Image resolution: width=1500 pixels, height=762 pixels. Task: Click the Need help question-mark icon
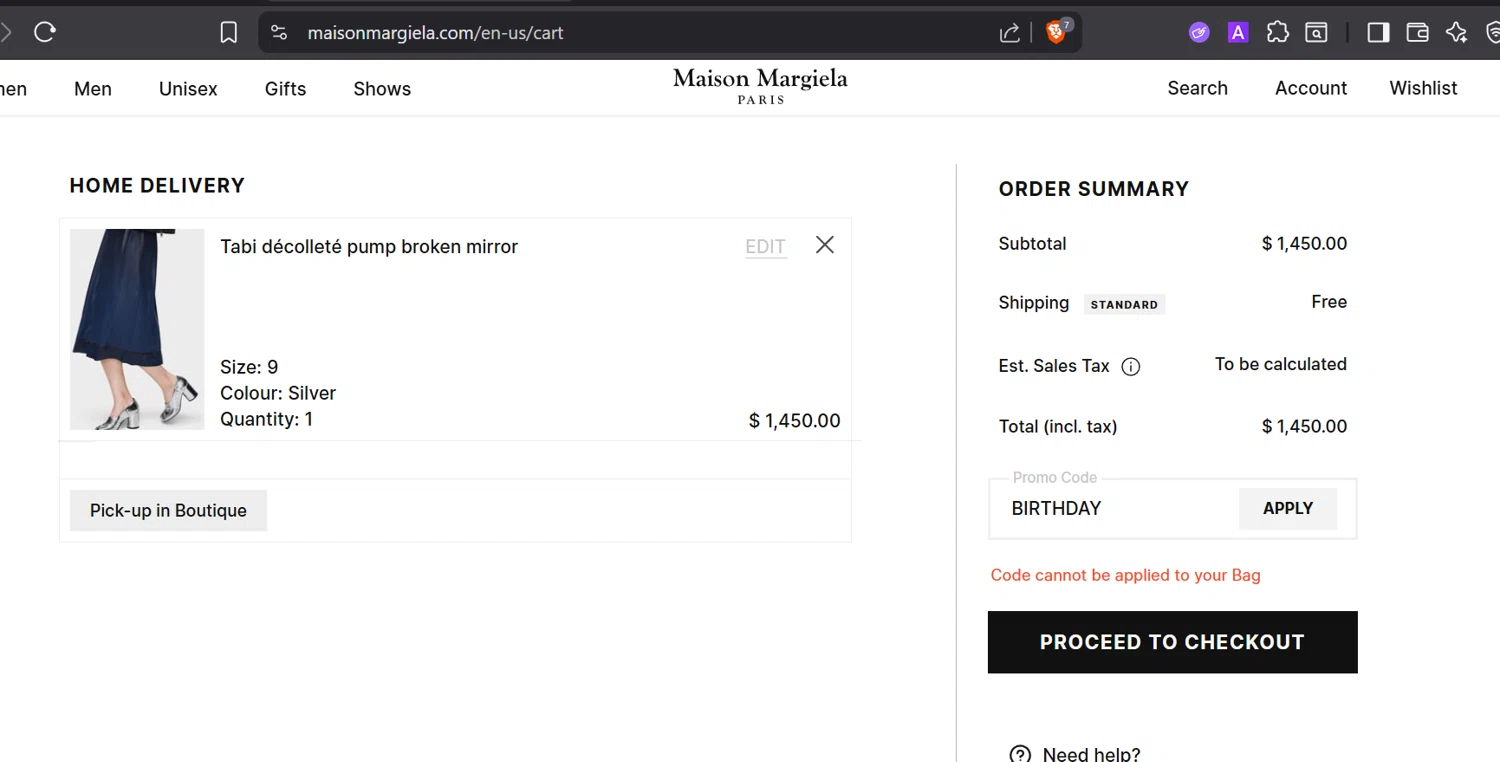click(x=1020, y=754)
